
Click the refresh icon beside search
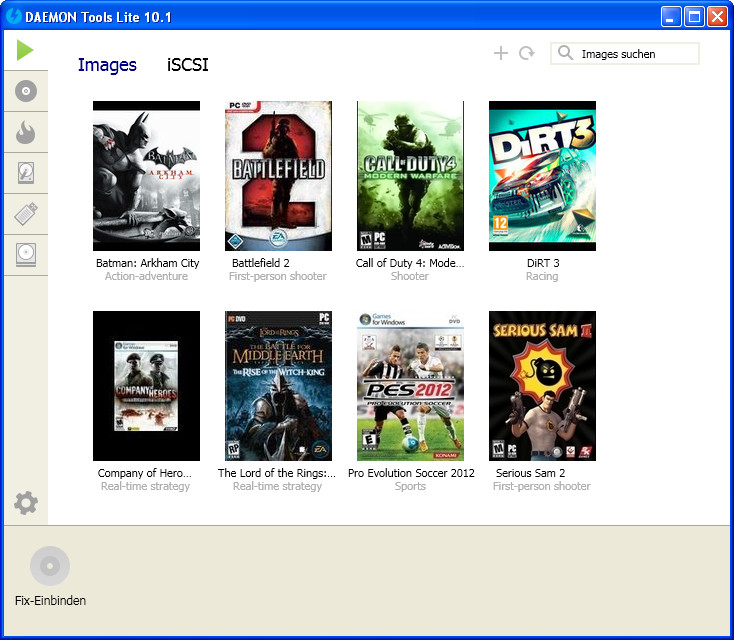pyautogui.click(x=526, y=53)
